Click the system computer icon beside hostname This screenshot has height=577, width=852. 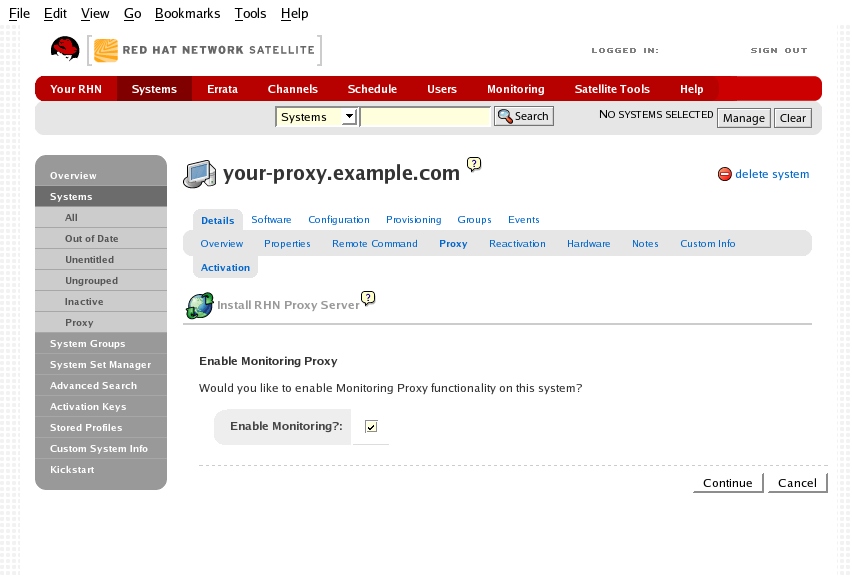tap(199, 174)
